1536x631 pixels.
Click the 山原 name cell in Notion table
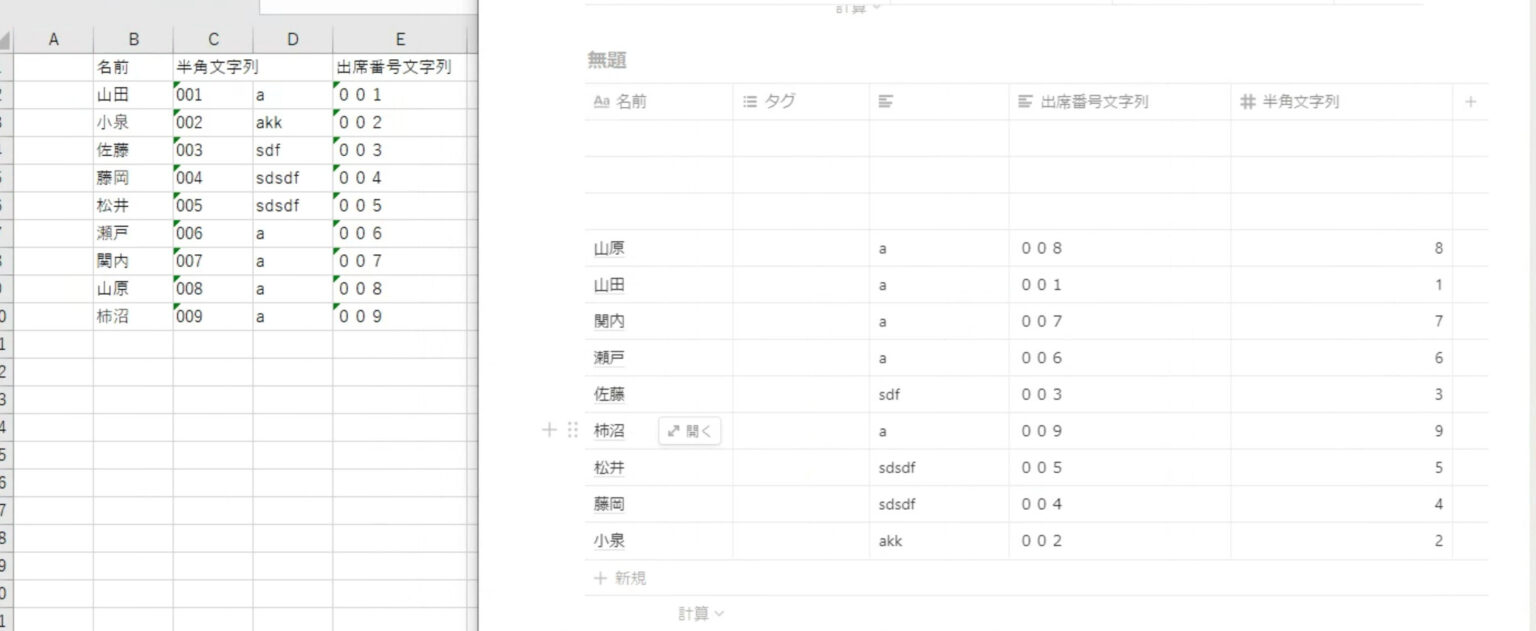[610, 248]
